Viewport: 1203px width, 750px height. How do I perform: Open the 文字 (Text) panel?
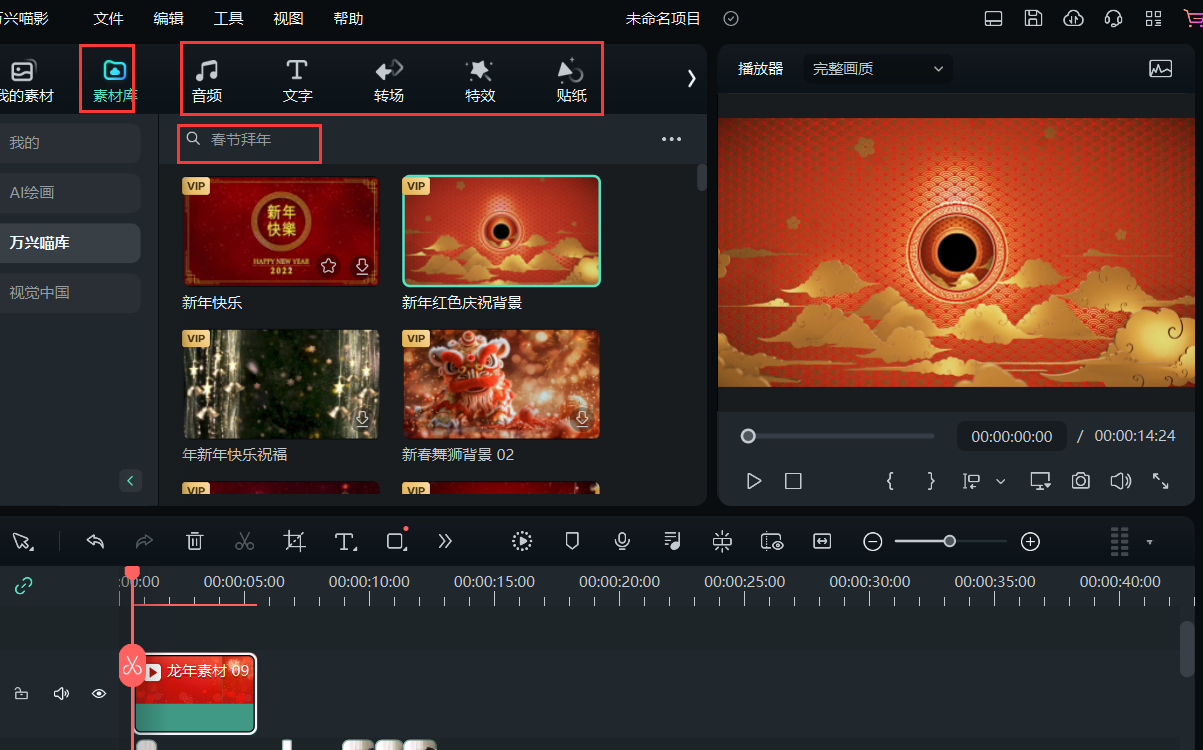pos(297,78)
